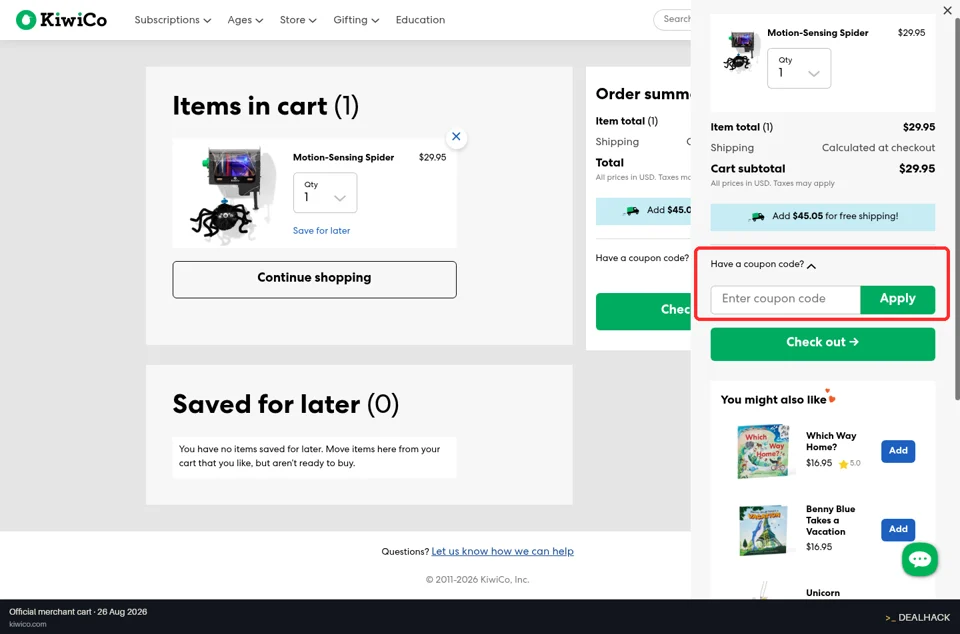Open Benny Blue Takes a Vacation cover
960x634 pixels.
763,530
